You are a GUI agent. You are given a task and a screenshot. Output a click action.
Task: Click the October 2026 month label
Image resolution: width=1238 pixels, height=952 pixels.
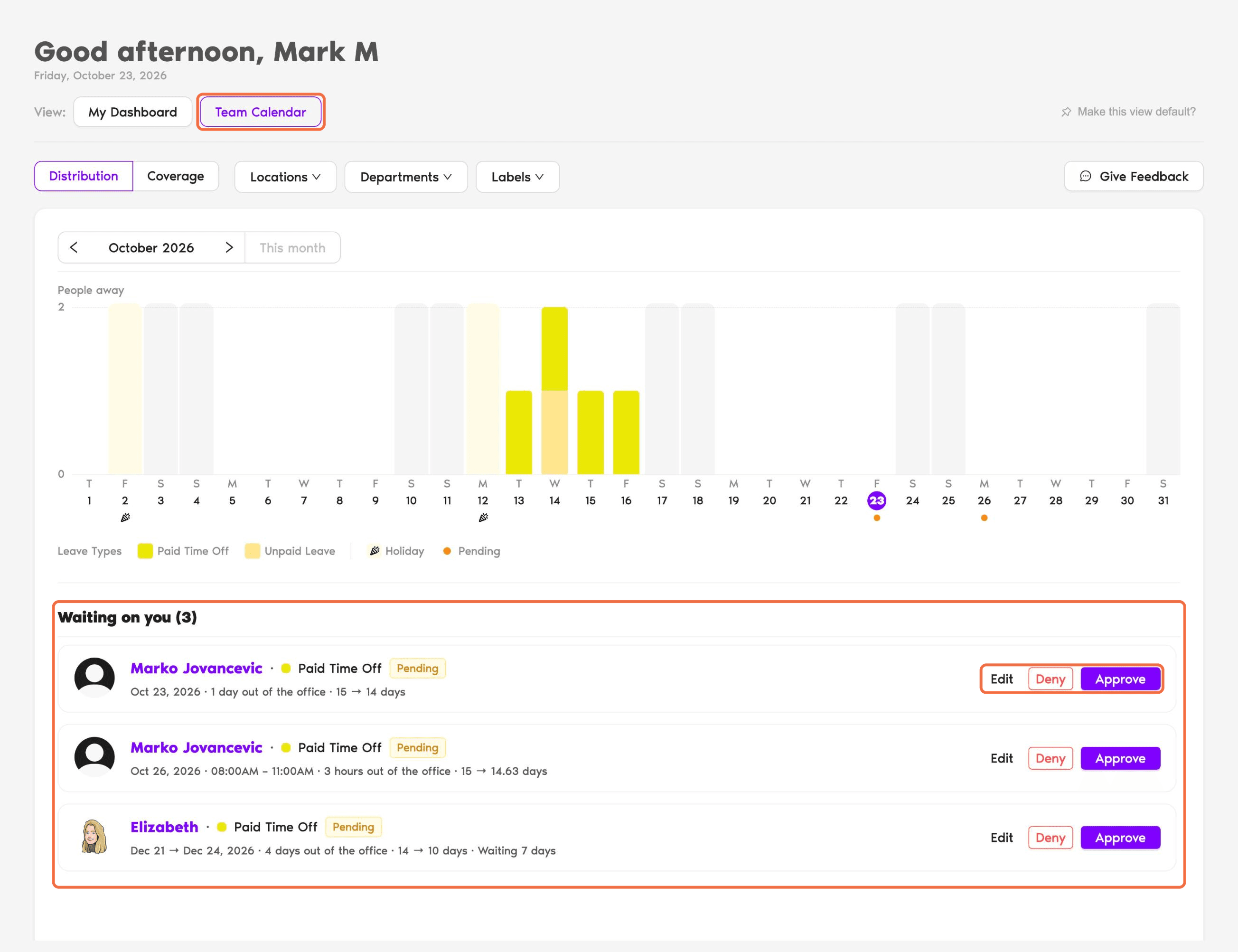(151, 248)
